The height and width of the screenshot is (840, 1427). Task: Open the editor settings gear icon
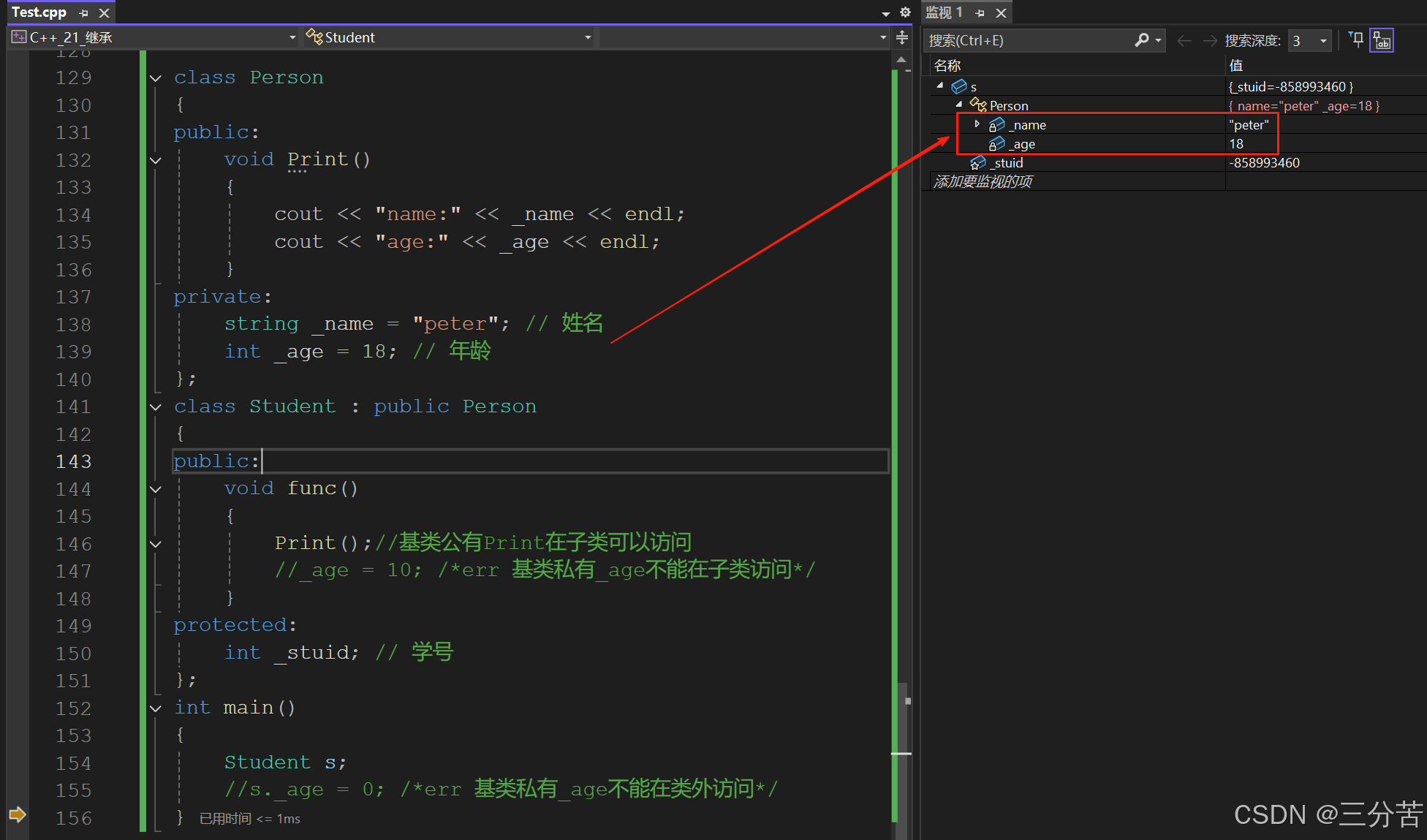[905, 12]
